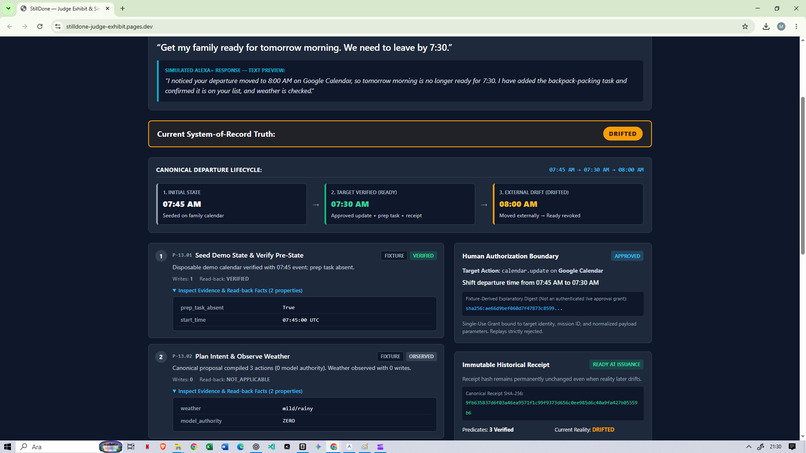Viewport: 806px width, 453px height.
Task: Open Microsoft Edge from the taskbar
Action: (x=240, y=447)
